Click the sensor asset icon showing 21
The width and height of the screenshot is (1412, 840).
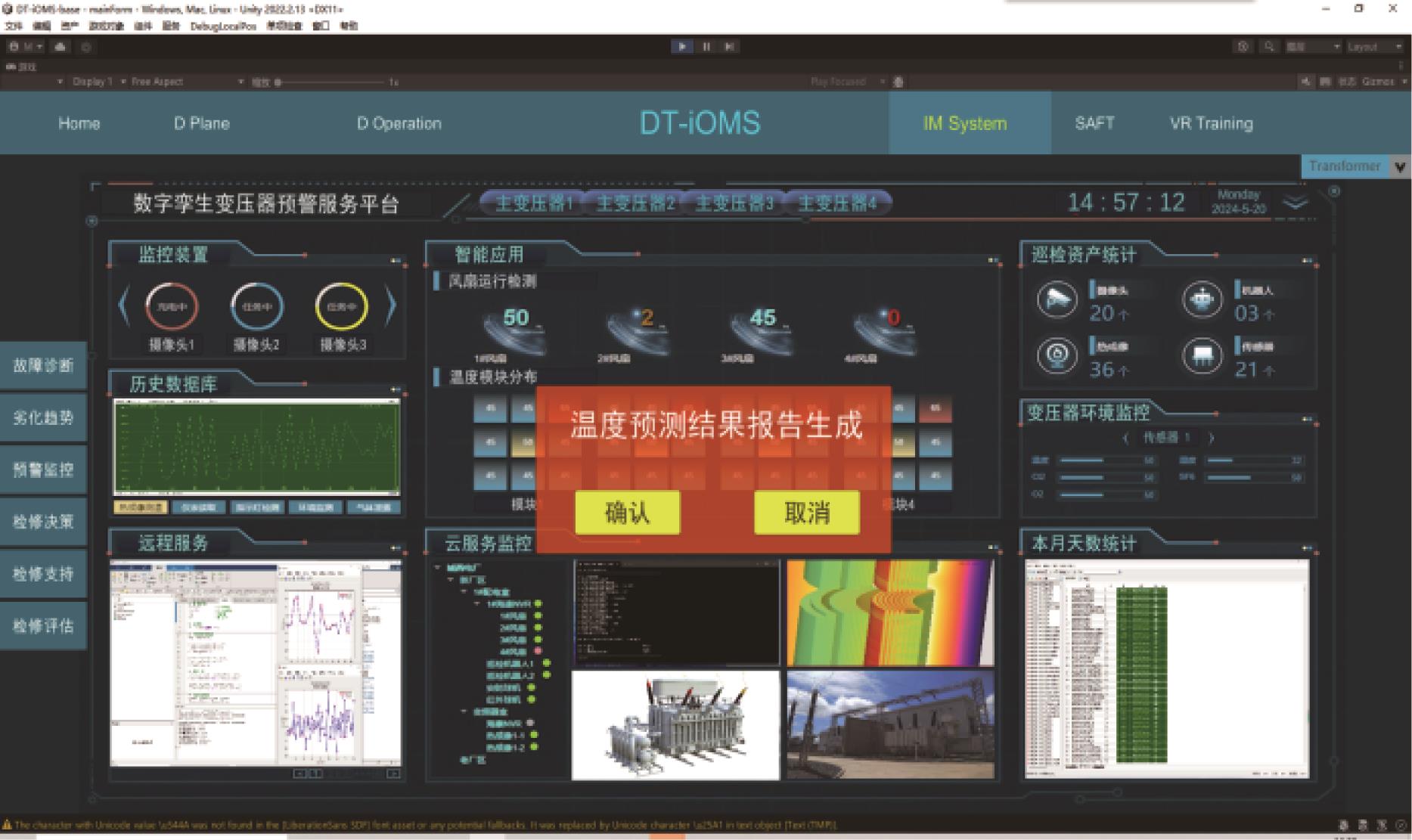[x=1202, y=355]
